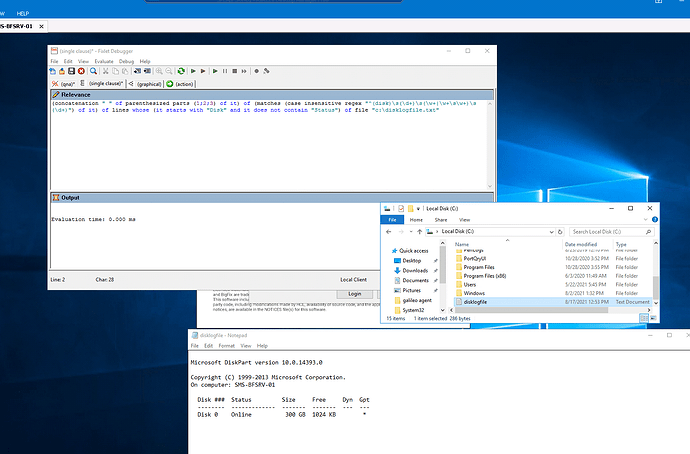Screen dimensions: 690x454
Task: Click the Back arrow in File Explorer
Action: (x=389, y=232)
